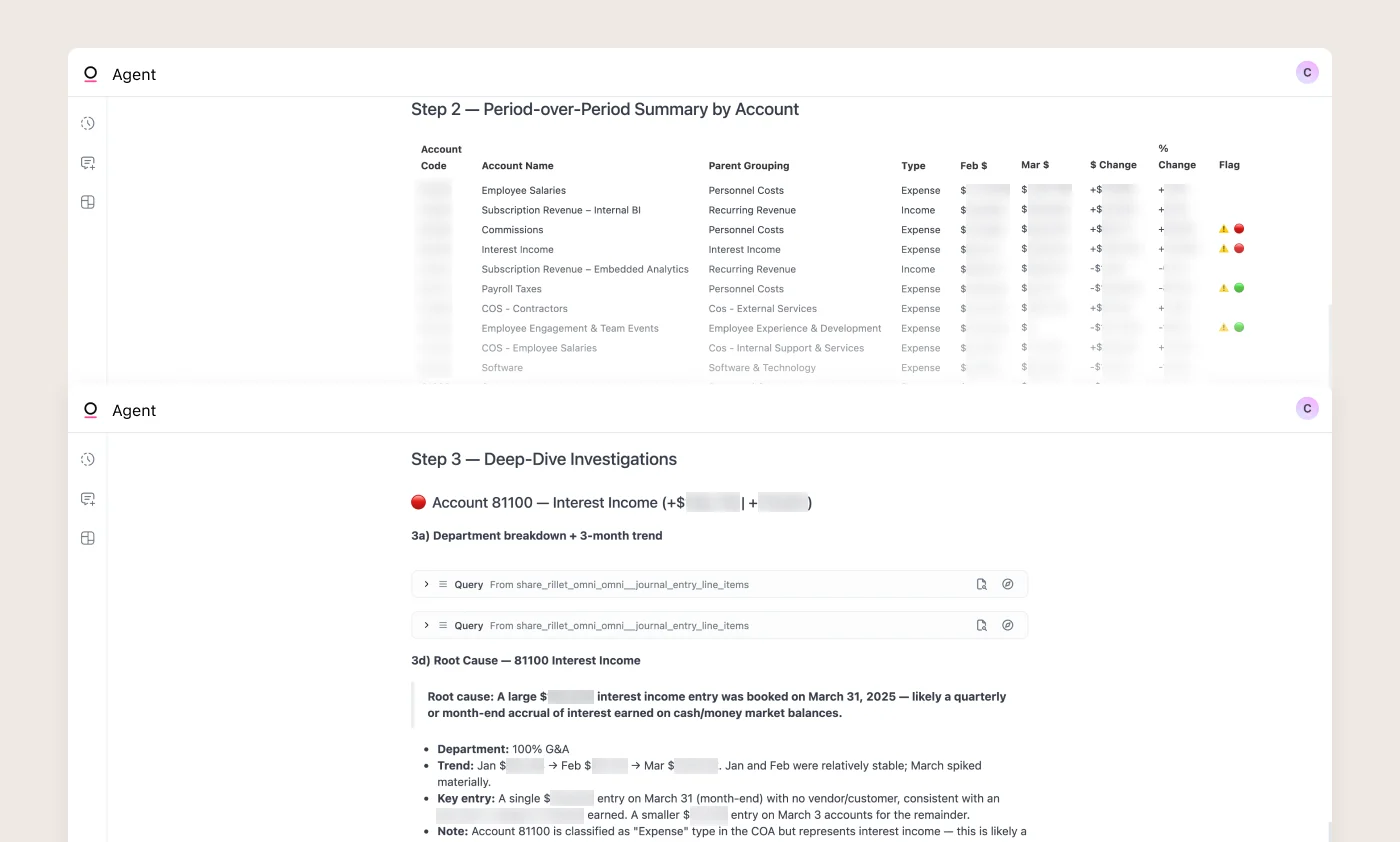Open history icon in lower sidebar
The width and height of the screenshot is (1400, 842).
88,459
